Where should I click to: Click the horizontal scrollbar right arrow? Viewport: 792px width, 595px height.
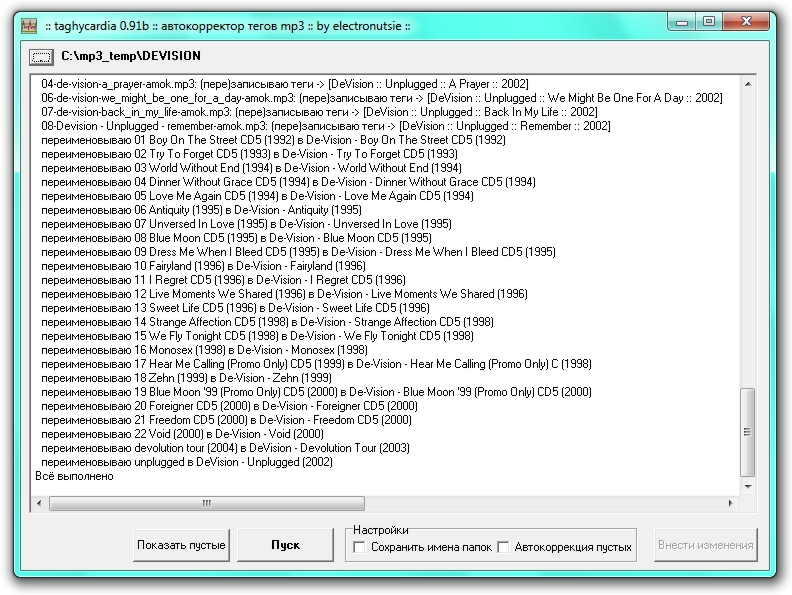(x=730, y=503)
